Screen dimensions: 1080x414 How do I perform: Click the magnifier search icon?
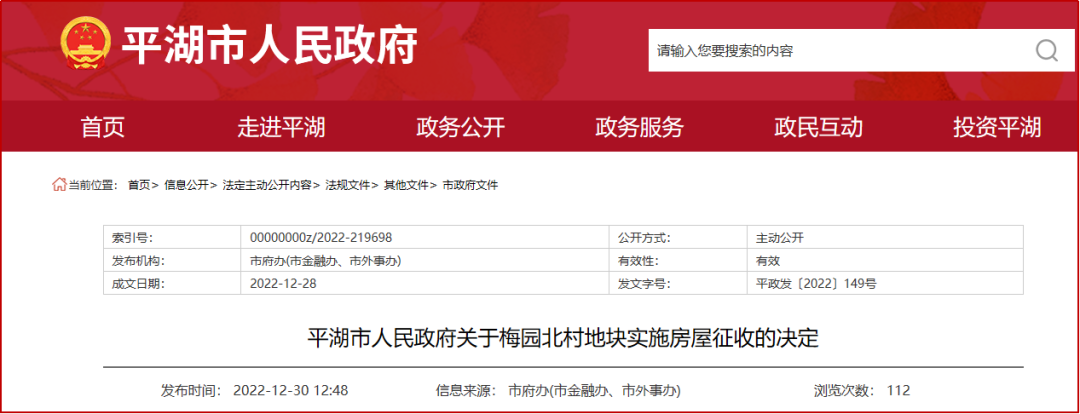1046,50
